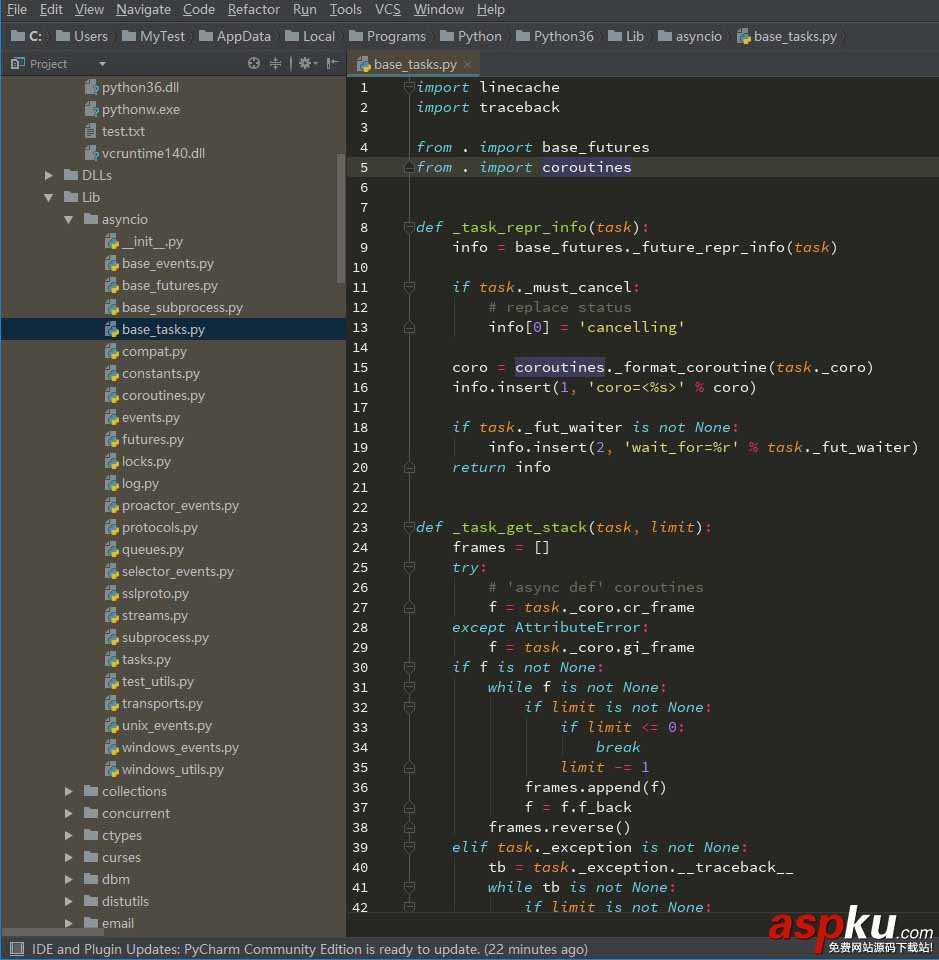939x960 pixels.
Task: Open the Window menu
Action: (438, 9)
